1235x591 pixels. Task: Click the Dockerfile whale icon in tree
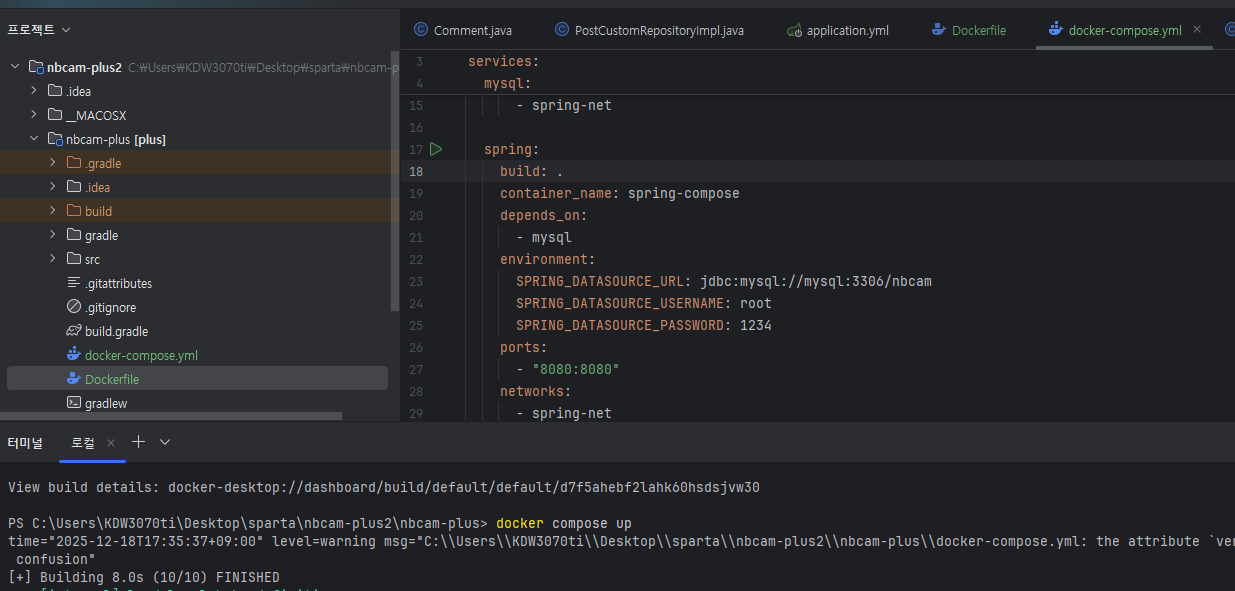click(74, 379)
